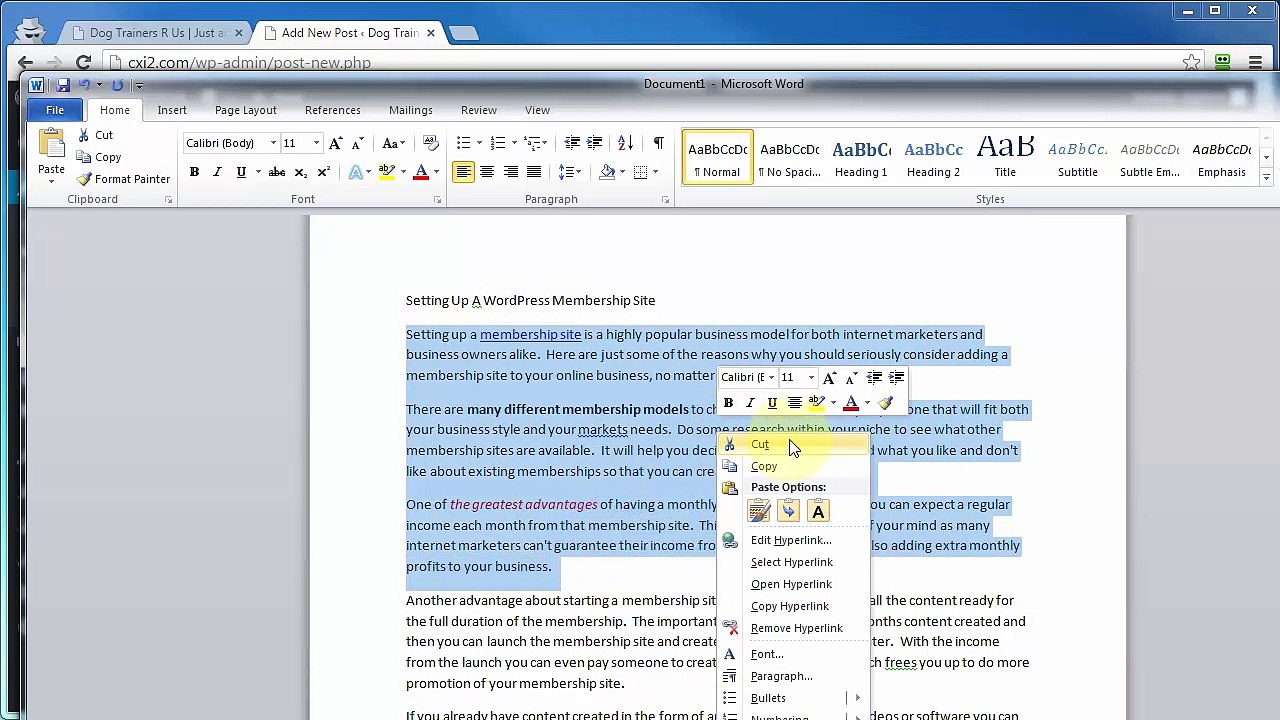The width and height of the screenshot is (1280, 720).
Task: Bookmark the page with Chrome star icon
Action: tap(1191, 62)
